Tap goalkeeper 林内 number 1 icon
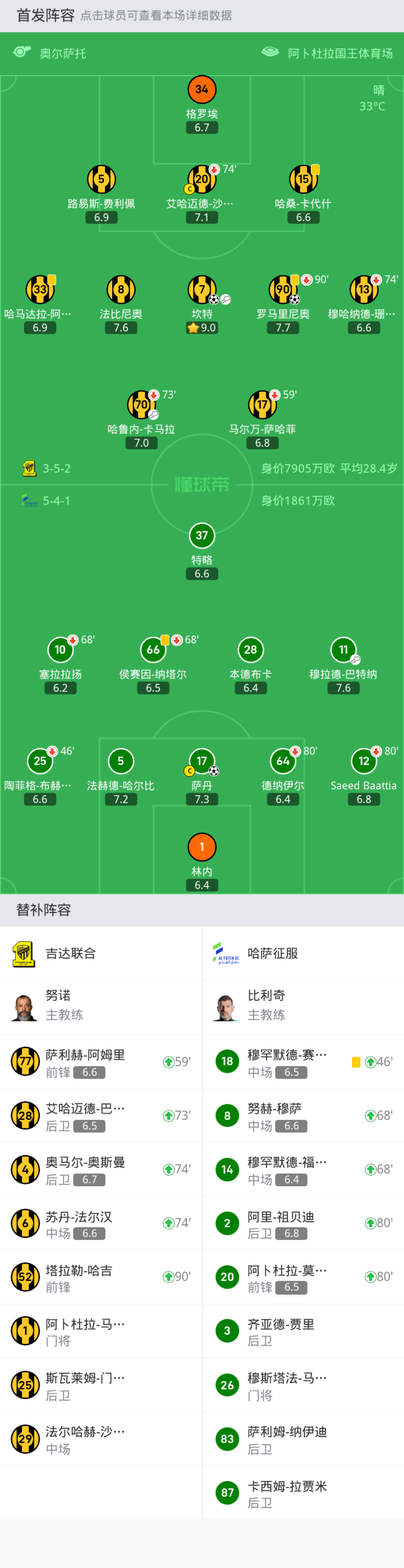Screen dimensions: 404x1568 tap(201, 846)
